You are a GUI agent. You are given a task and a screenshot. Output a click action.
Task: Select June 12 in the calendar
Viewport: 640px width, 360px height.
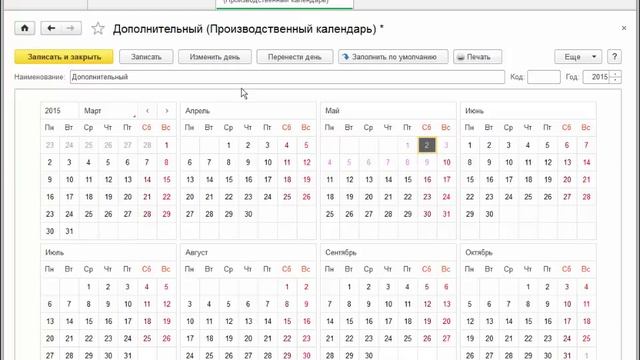point(548,162)
